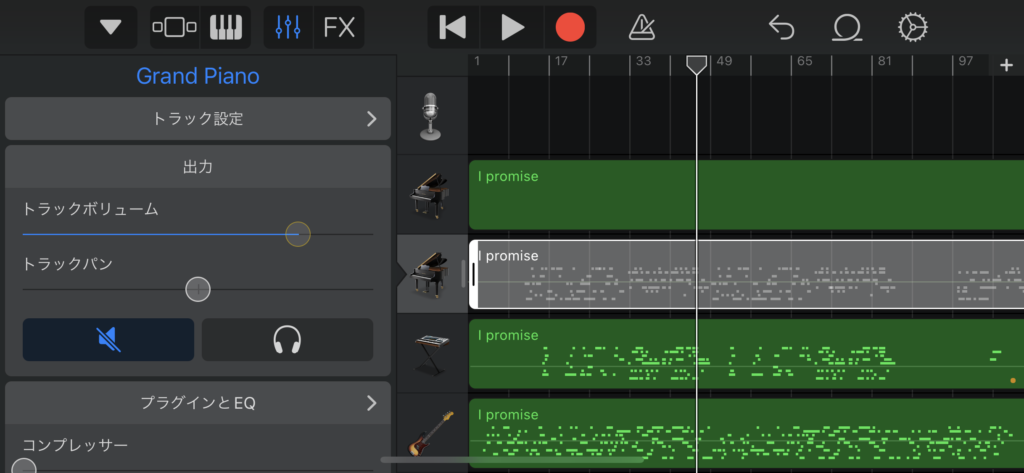Mute the Grand Piano track
Screen dimensions: 1024x473
108,340
